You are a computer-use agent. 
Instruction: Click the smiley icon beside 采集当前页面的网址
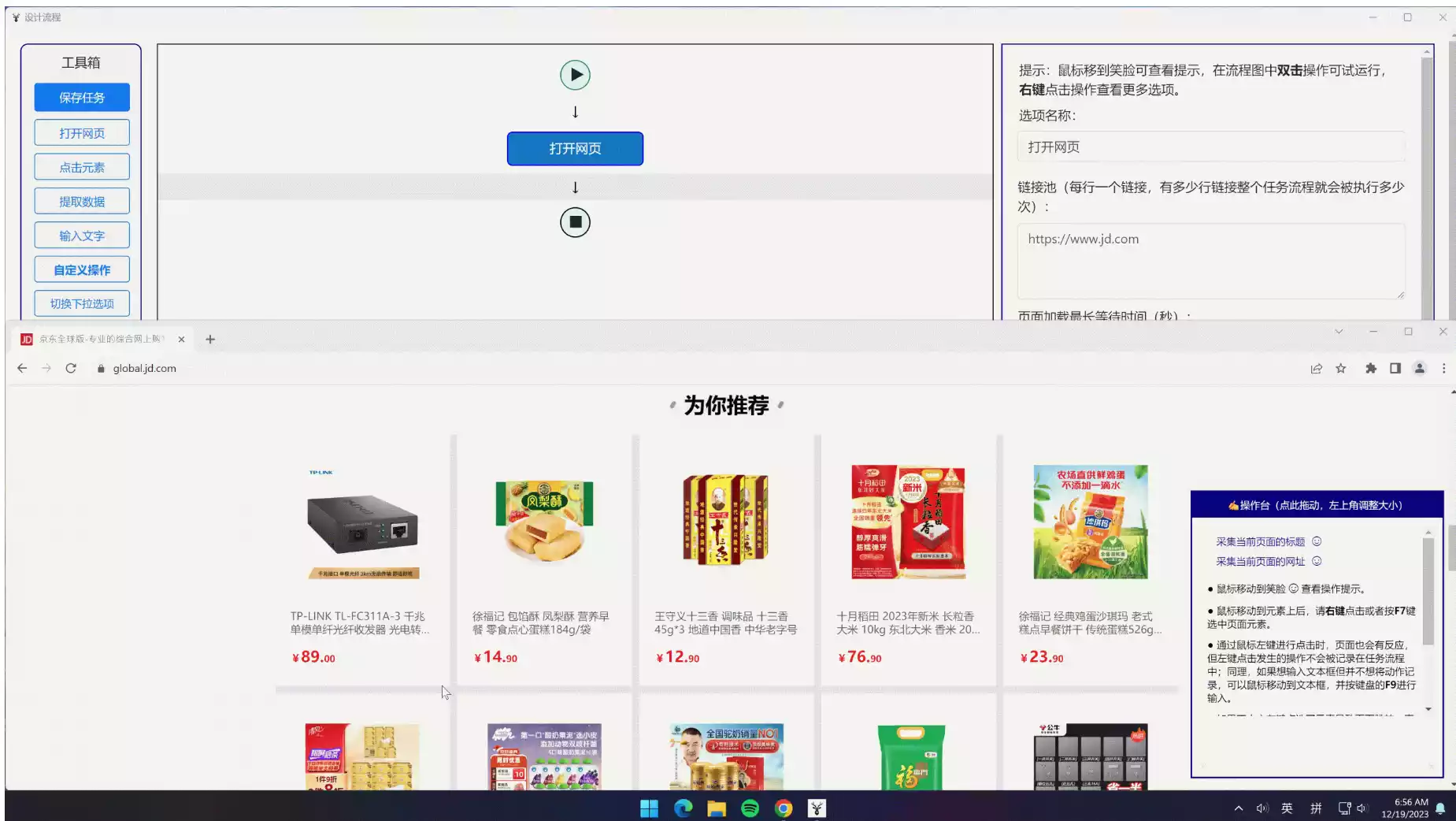1317,561
